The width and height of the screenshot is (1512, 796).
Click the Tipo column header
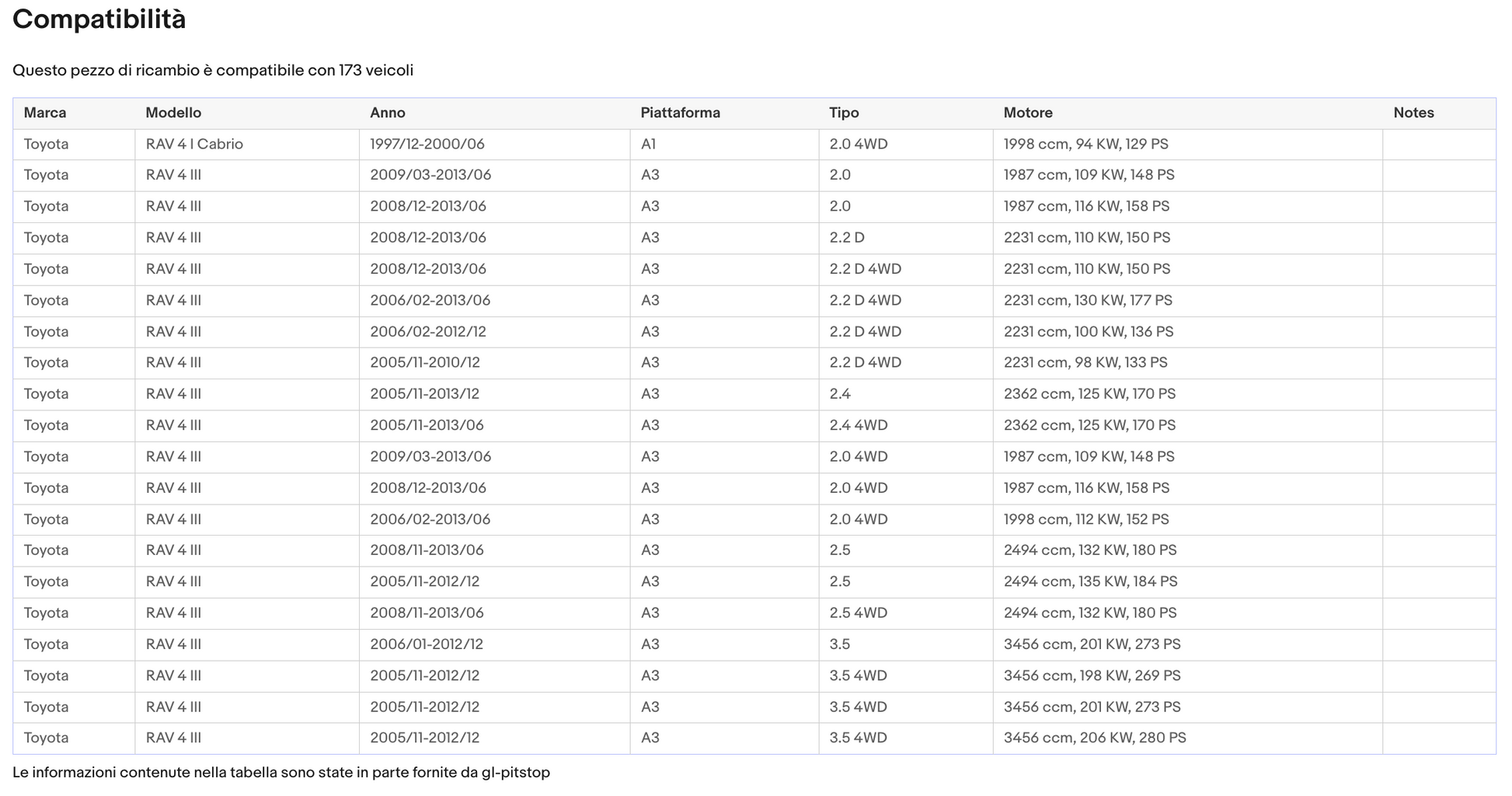pos(906,113)
